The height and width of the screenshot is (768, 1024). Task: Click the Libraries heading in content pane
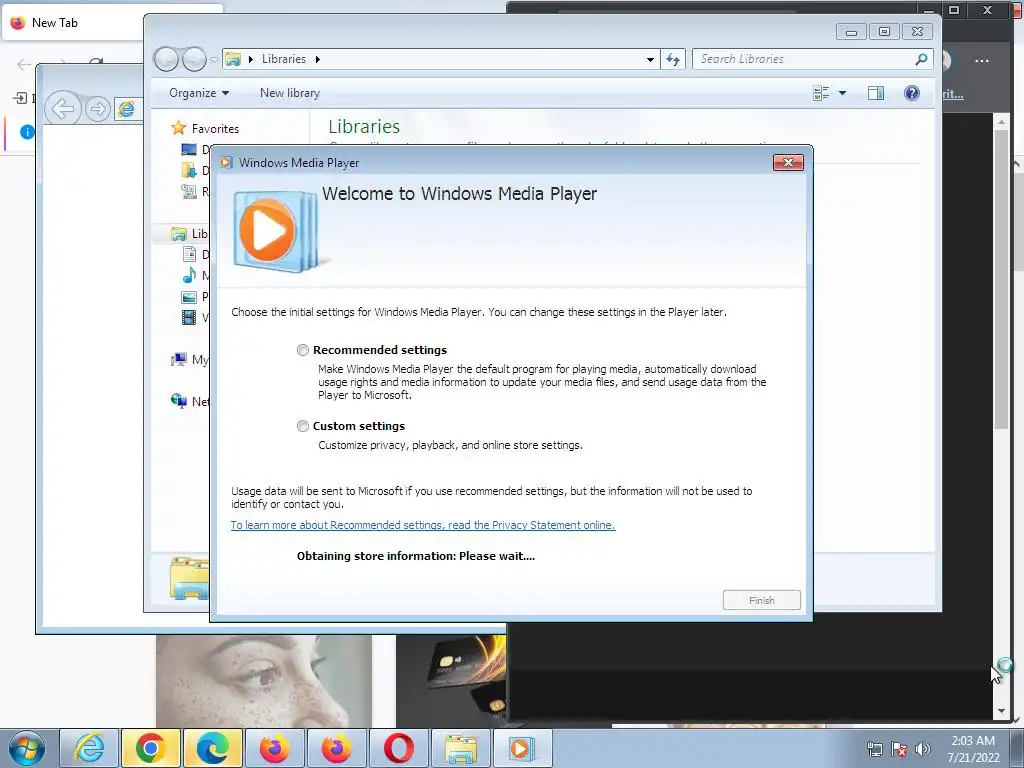(364, 126)
